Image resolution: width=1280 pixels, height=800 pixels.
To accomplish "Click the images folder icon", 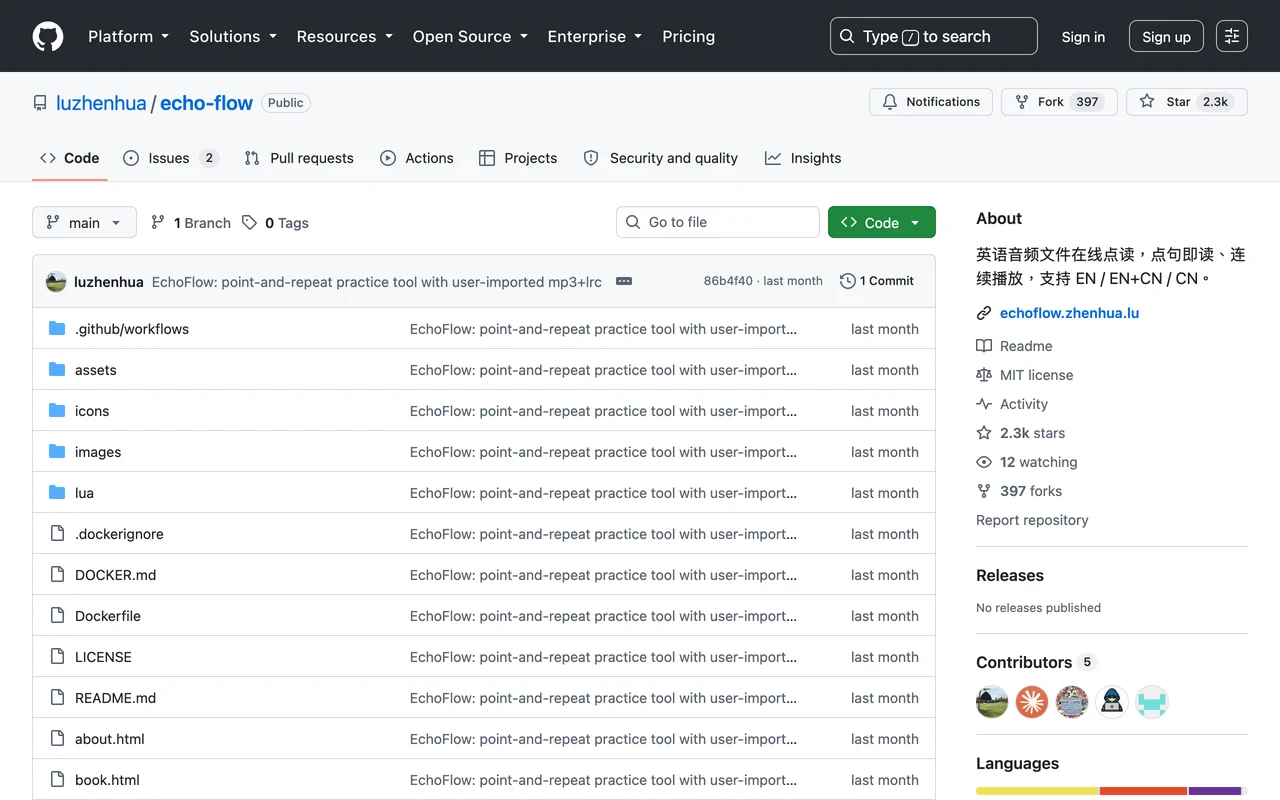I will coord(57,452).
